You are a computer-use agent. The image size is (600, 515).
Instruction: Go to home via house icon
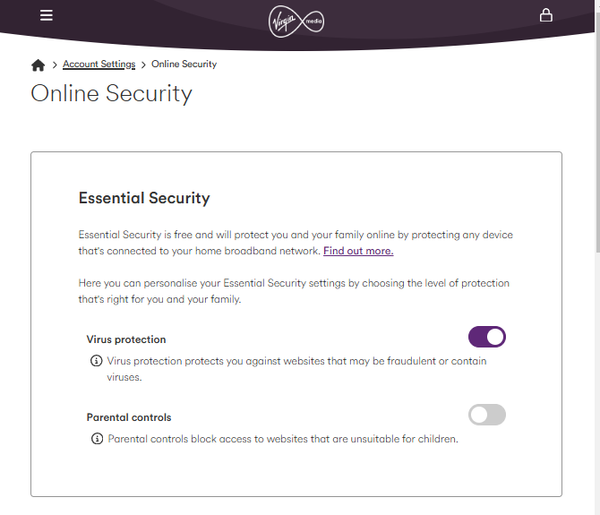38,65
